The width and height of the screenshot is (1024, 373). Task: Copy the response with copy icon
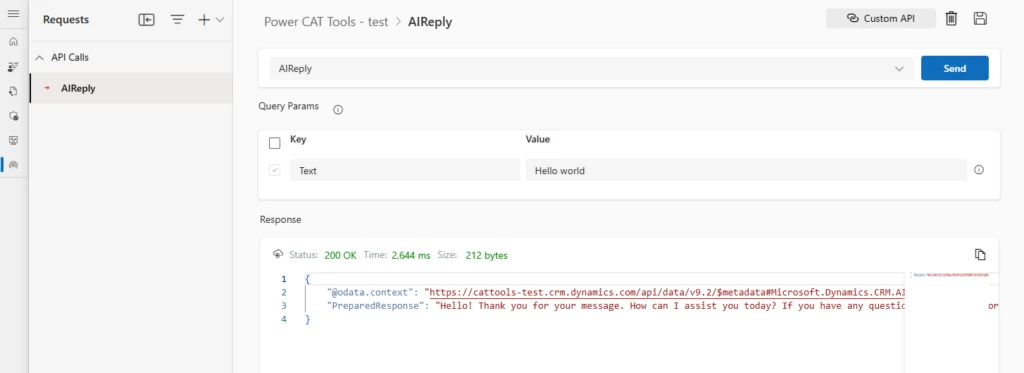(x=980, y=254)
